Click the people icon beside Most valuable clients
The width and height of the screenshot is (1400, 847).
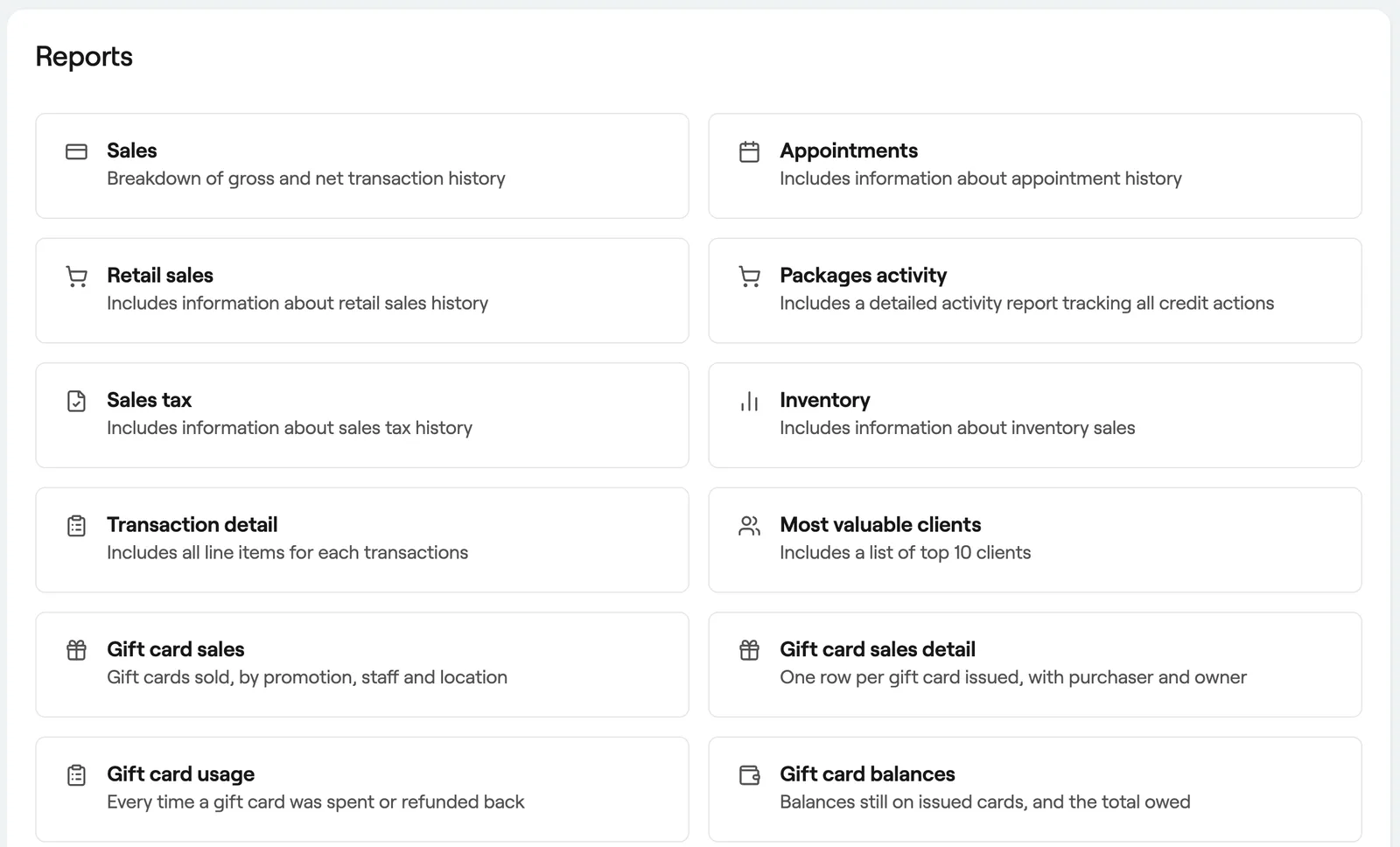(x=749, y=526)
